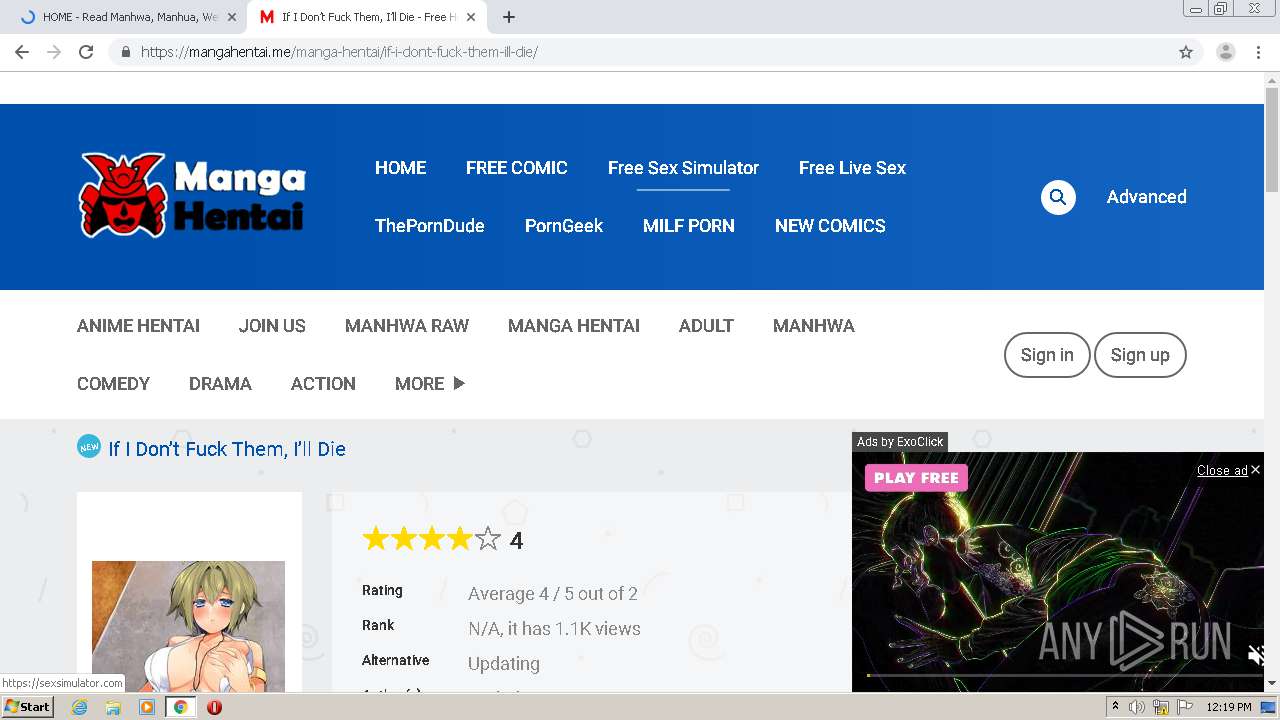Unmute the video ad speaker icon
Image resolution: width=1280 pixels, height=720 pixels.
click(x=1256, y=655)
